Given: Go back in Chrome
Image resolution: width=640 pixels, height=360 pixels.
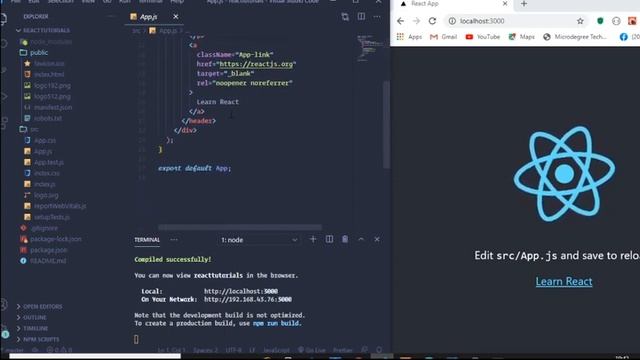Looking at the screenshot, I should point(400,21).
